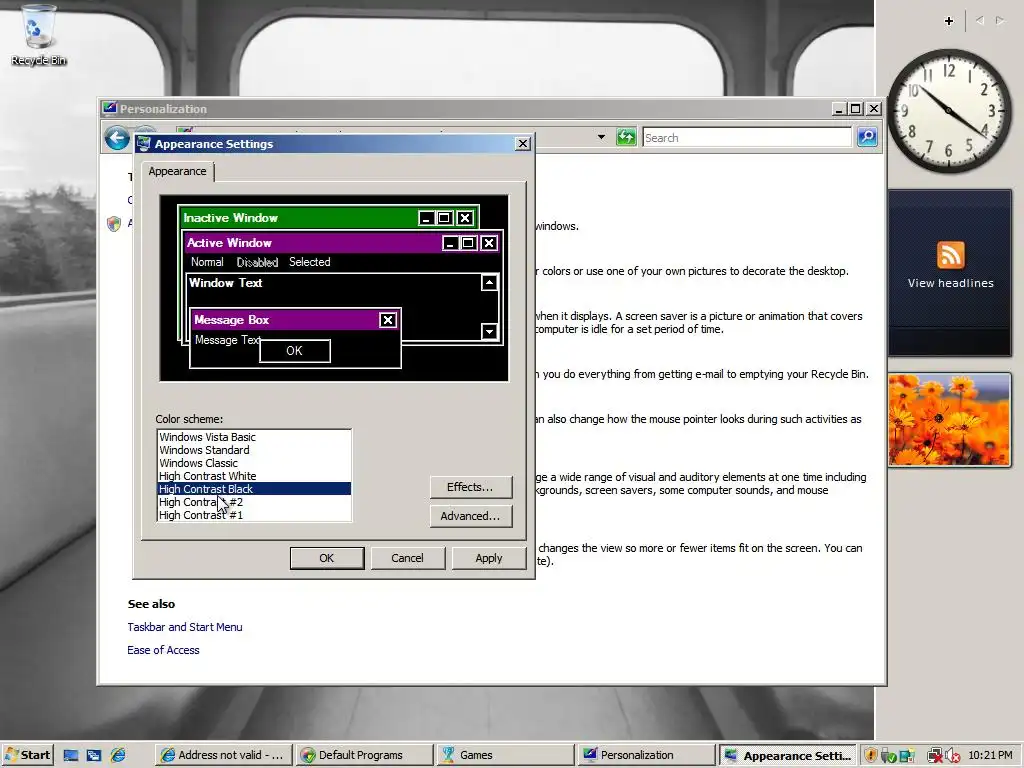
Task: Click the sidebar Add gadget plus icon
Action: pos(949,21)
